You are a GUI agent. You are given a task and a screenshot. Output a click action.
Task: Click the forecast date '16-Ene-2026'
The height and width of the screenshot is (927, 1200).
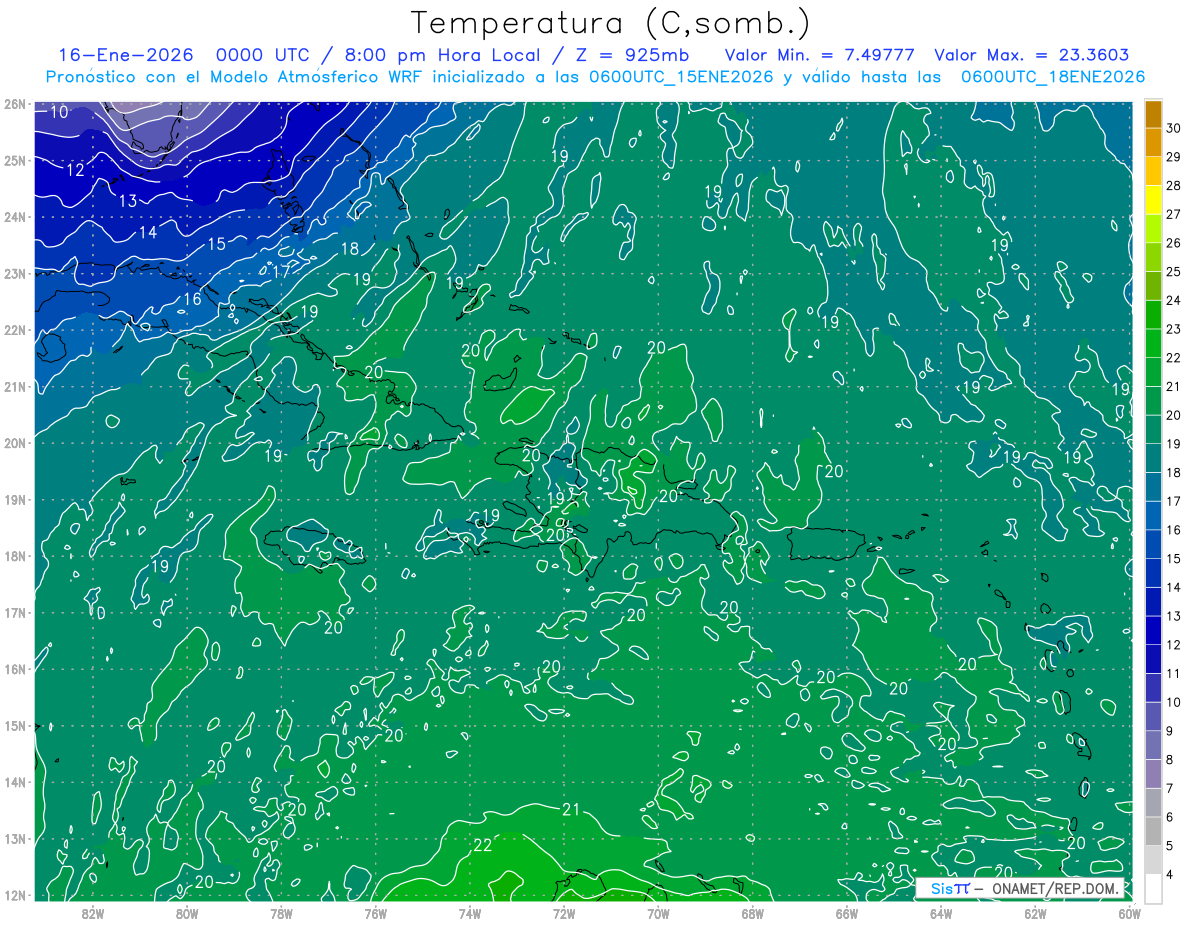126,55
